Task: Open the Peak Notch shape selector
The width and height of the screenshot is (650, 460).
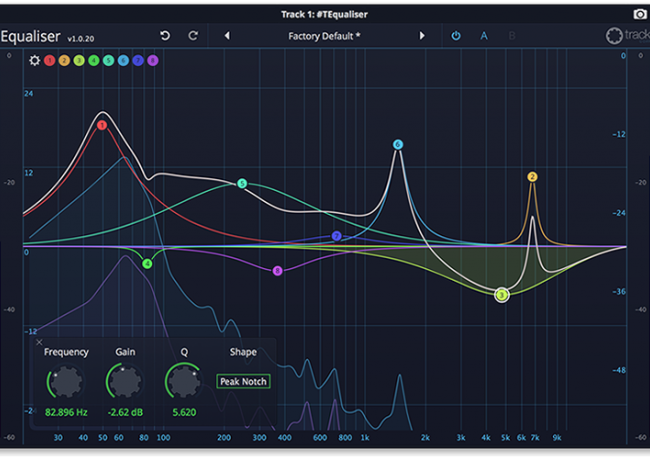Action: click(x=243, y=381)
